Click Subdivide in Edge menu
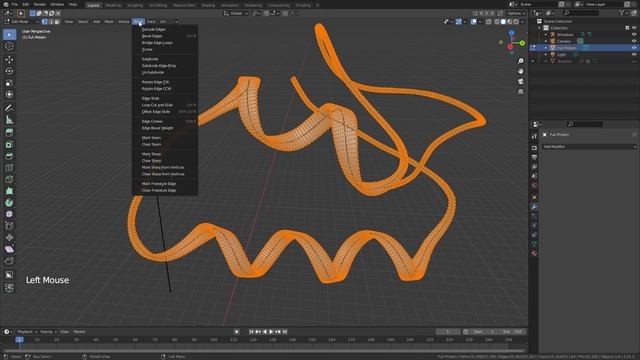This screenshot has width=640, height=360. pos(150,59)
